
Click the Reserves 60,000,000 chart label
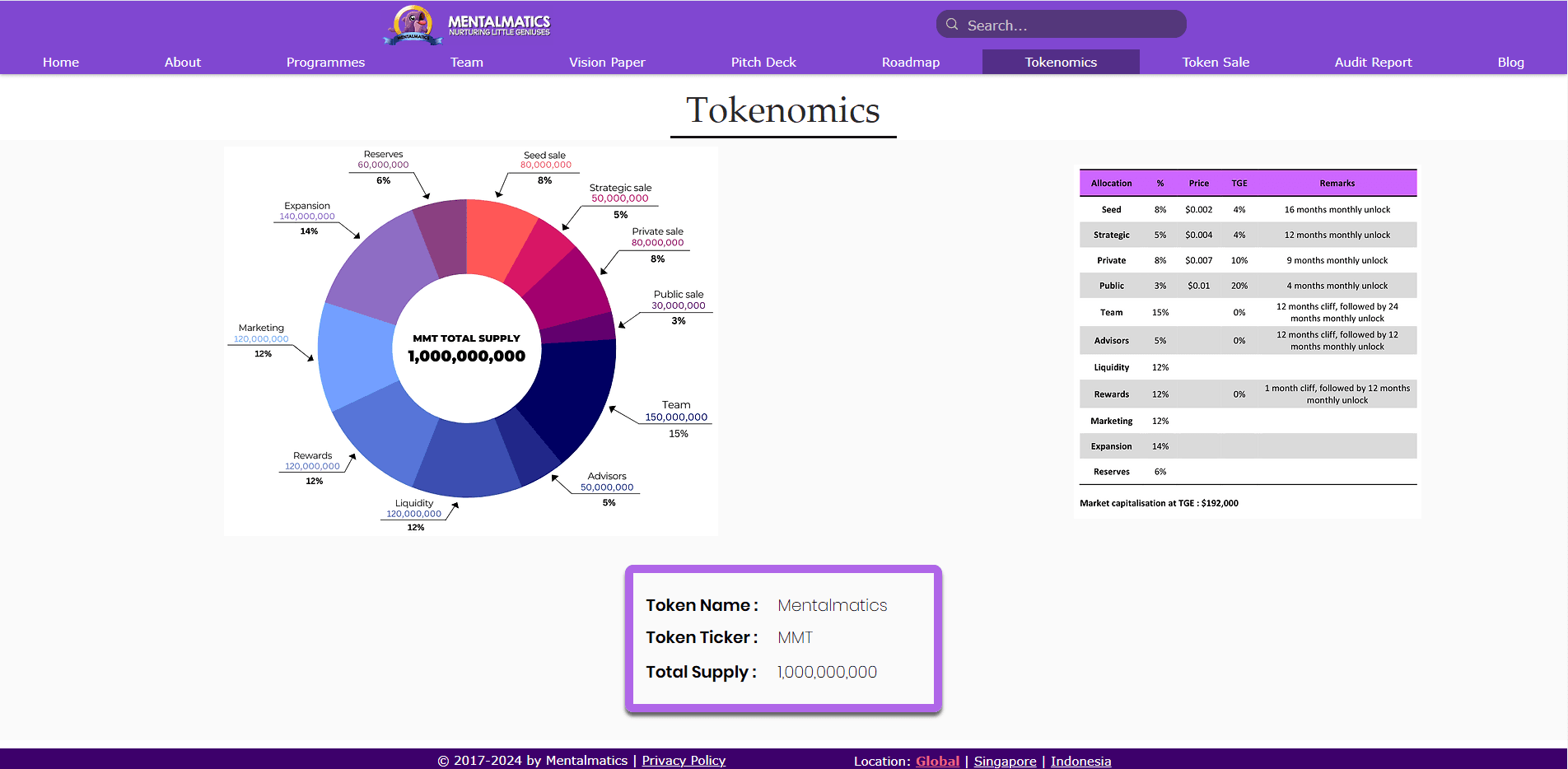(x=383, y=160)
